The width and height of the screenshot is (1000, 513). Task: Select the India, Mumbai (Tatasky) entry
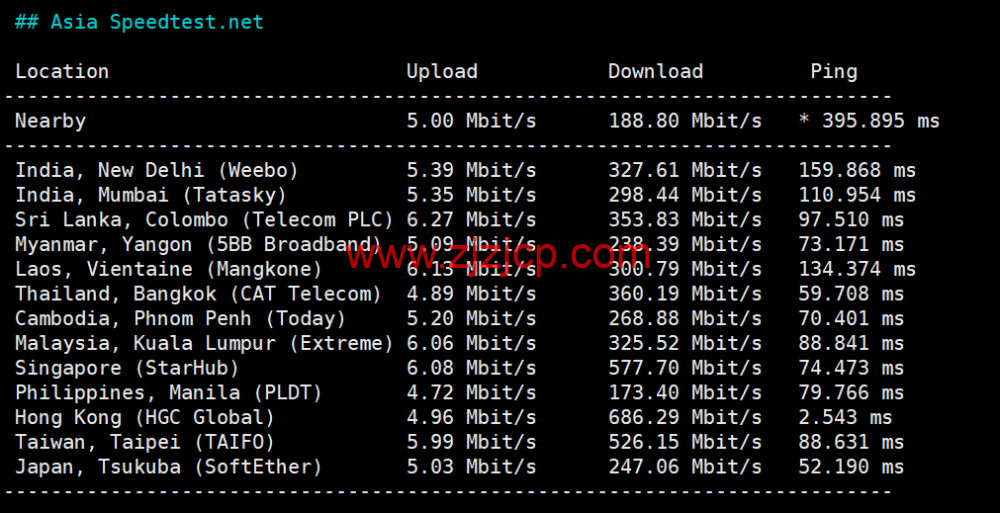click(x=150, y=195)
